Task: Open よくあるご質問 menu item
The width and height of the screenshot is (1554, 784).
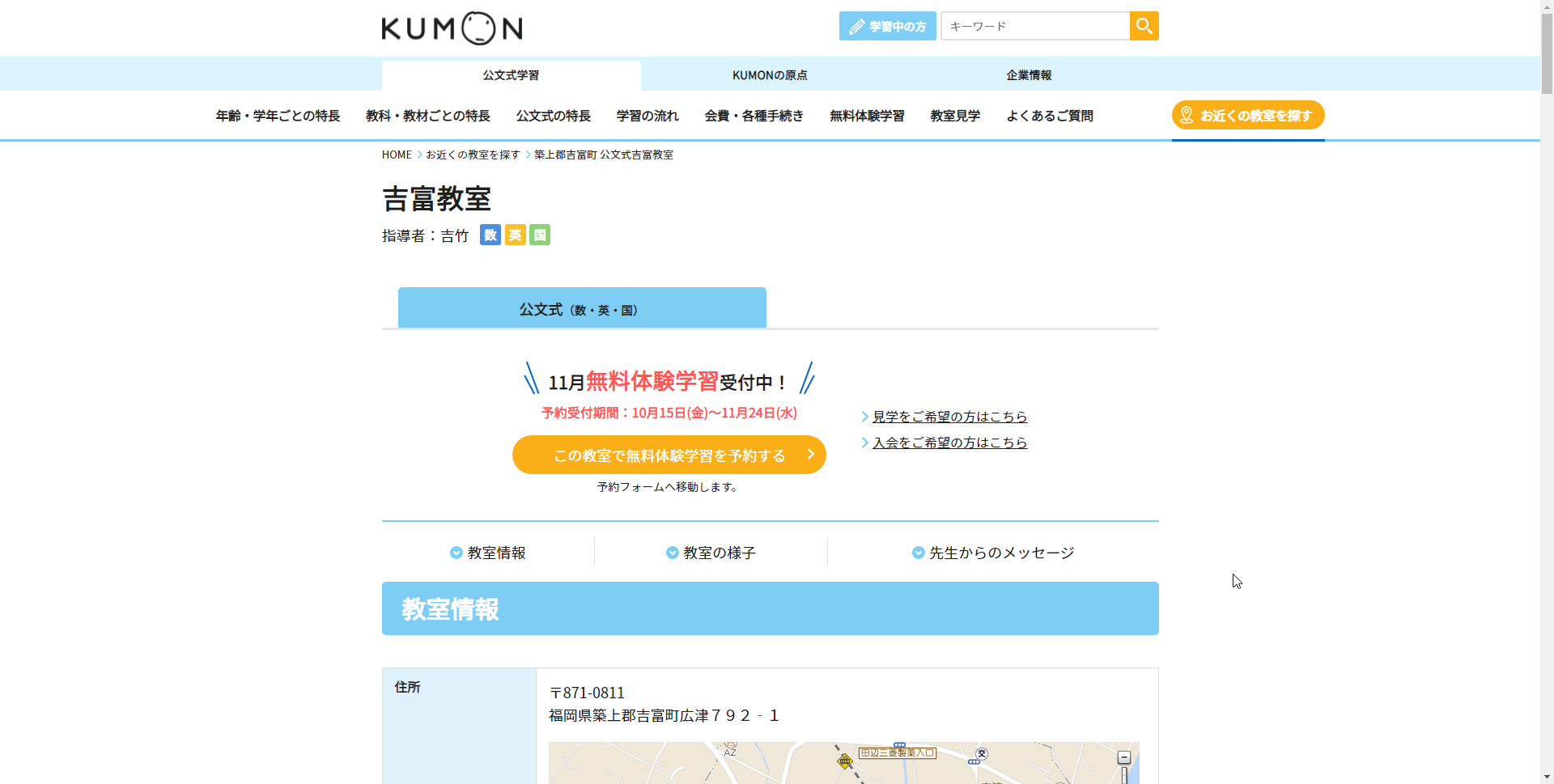Action: [1050, 116]
